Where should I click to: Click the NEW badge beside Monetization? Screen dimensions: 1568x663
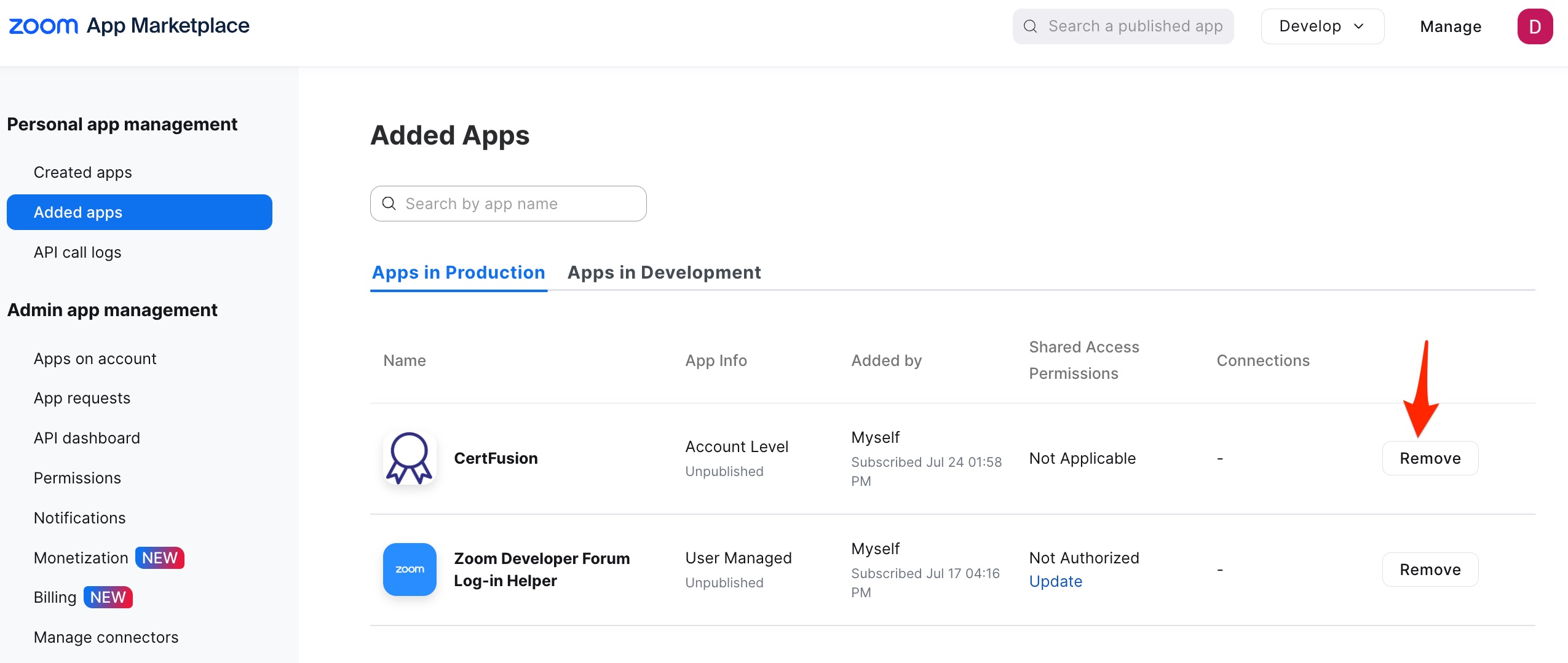[160, 558]
